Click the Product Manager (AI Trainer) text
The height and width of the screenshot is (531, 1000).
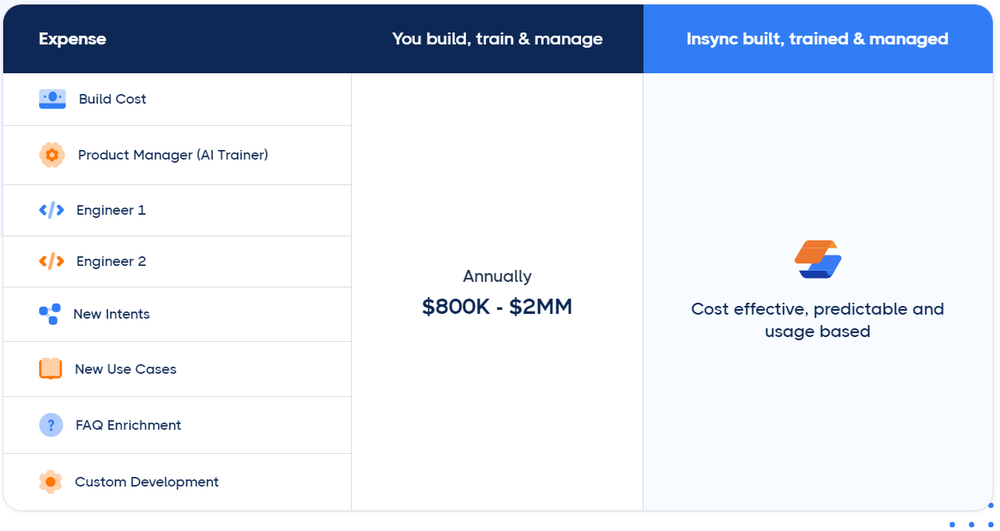pyautogui.click(x=173, y=155)
